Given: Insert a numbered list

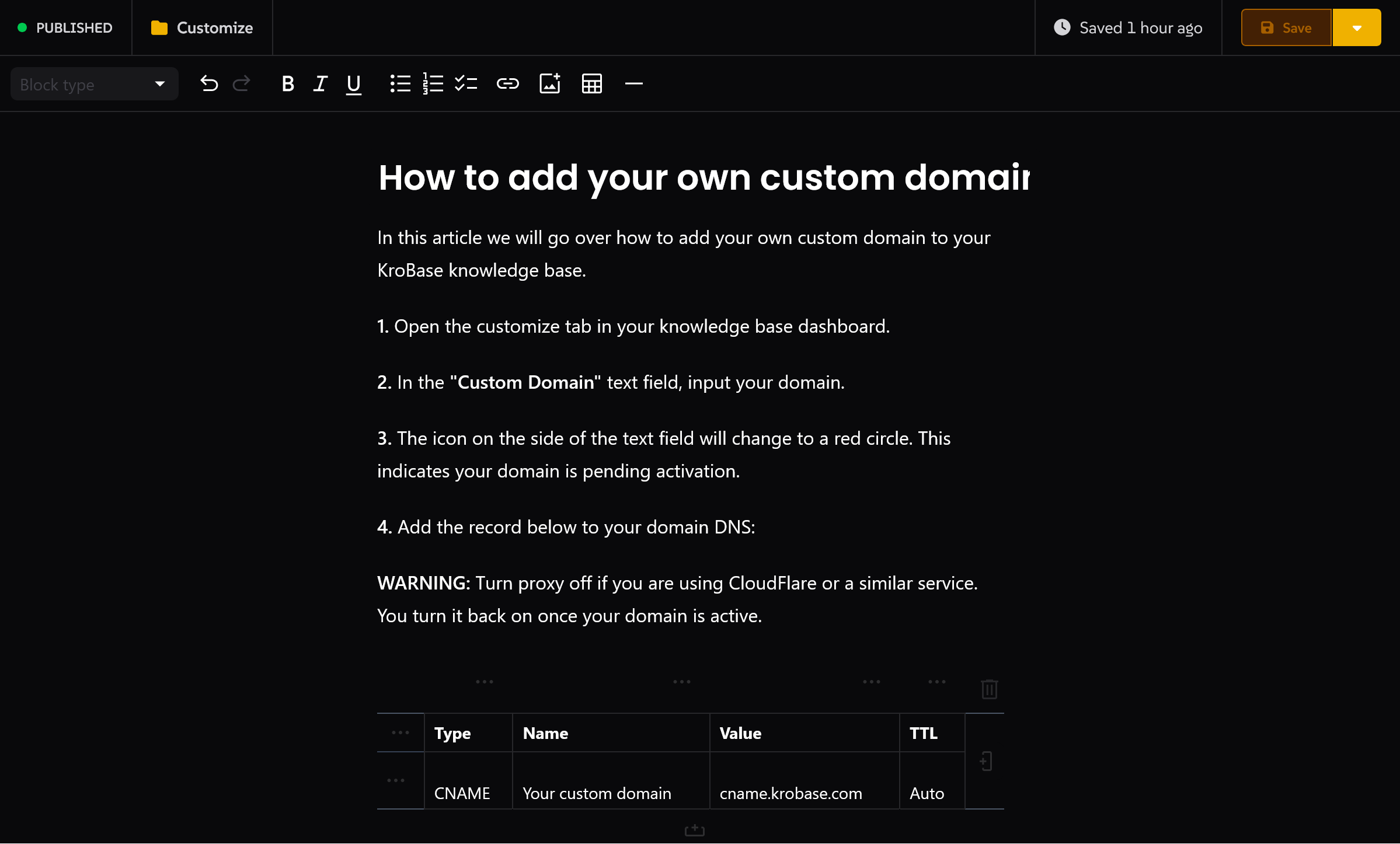Looking at the screenshot, I should pos(433,84).
